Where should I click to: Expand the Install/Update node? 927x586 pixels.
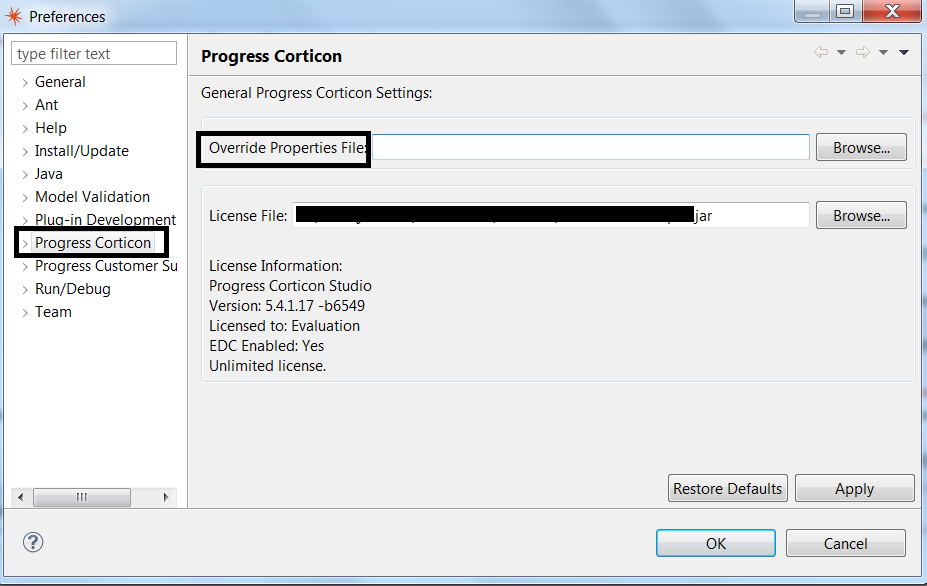[25, 152]
